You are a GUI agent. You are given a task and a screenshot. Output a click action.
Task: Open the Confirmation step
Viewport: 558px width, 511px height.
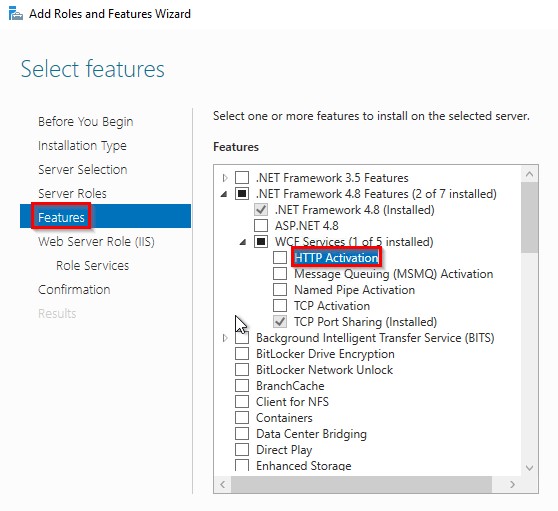click(74, 290)
